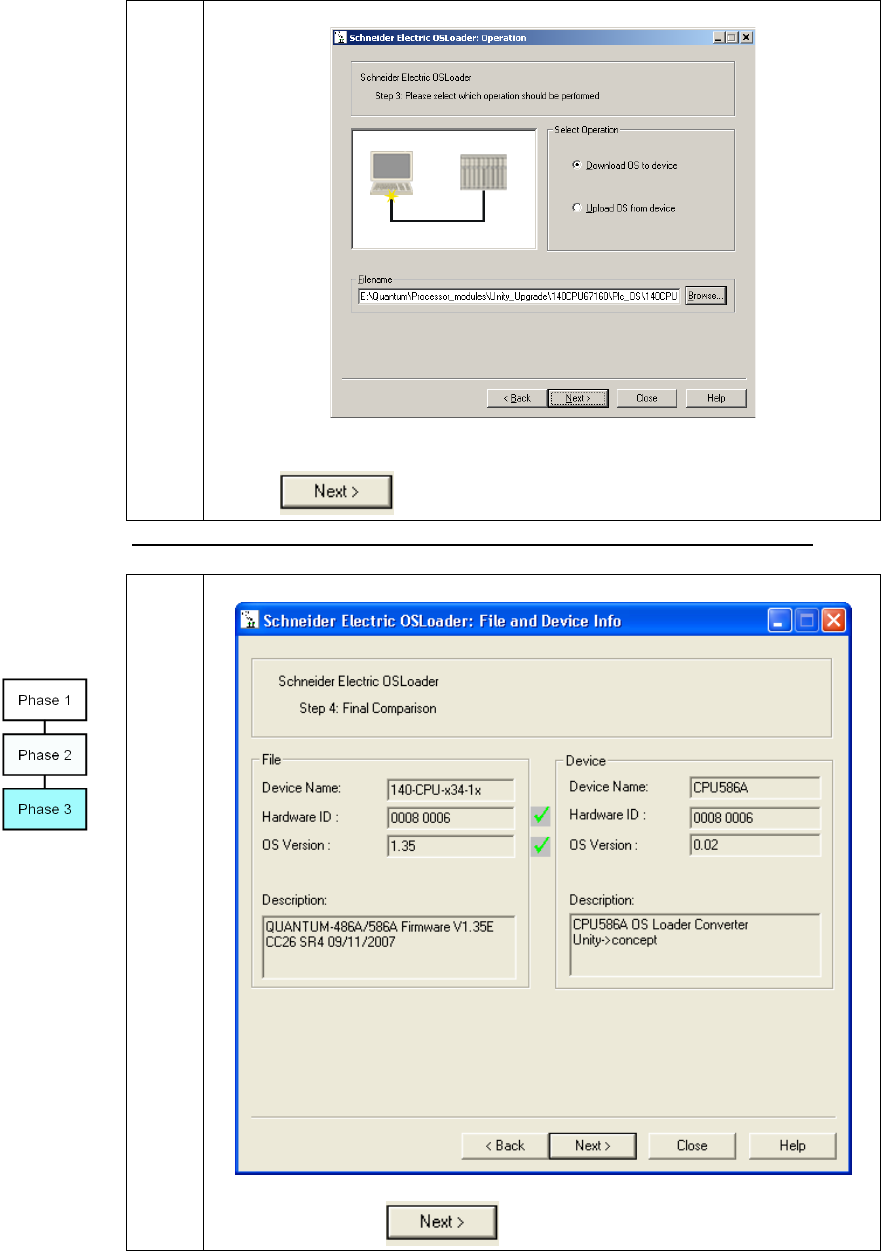Click the Device Hardware ID field
881x1251 pixels.
pyautogui.click(x=755, y=818)
